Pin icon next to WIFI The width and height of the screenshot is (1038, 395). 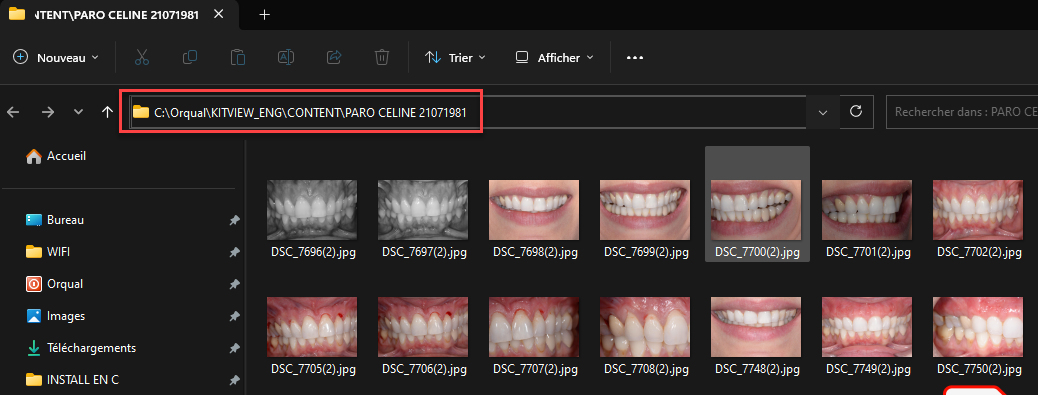(x=234, y=252)
